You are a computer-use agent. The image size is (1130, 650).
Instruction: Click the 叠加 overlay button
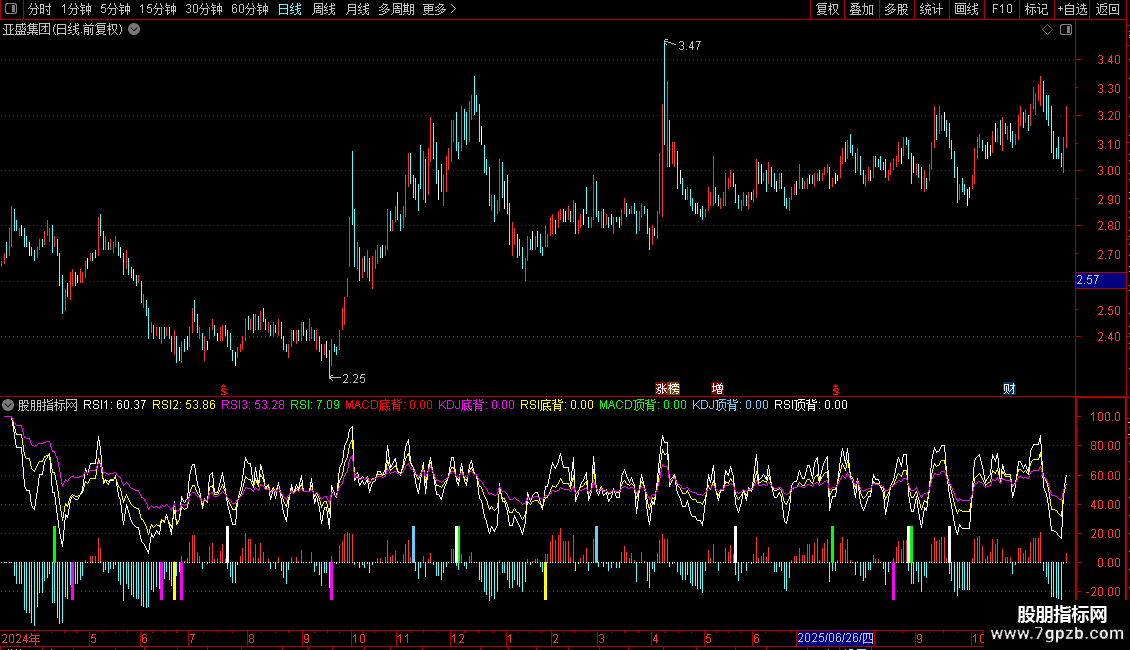pyautogui.click(x=861, y=9)
